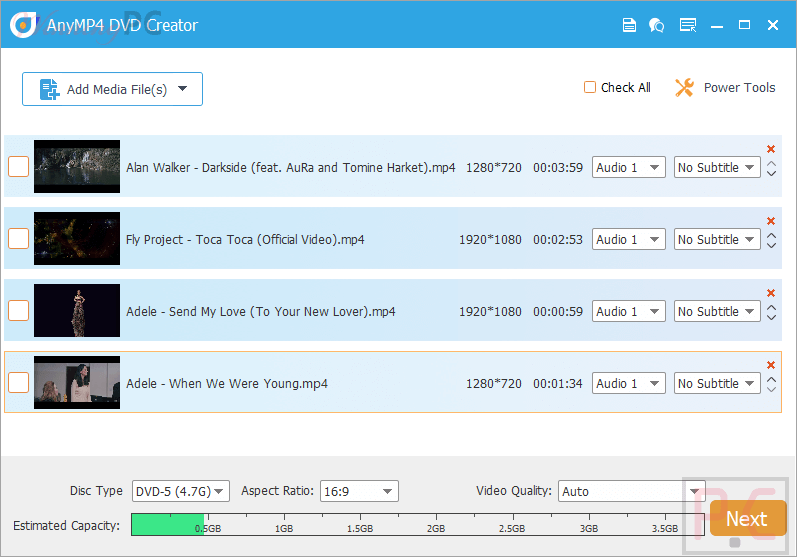Select Alan Walker Darkside video thumbnail
Viewport: 797px width, 557px height.
[x=77, y=167]
